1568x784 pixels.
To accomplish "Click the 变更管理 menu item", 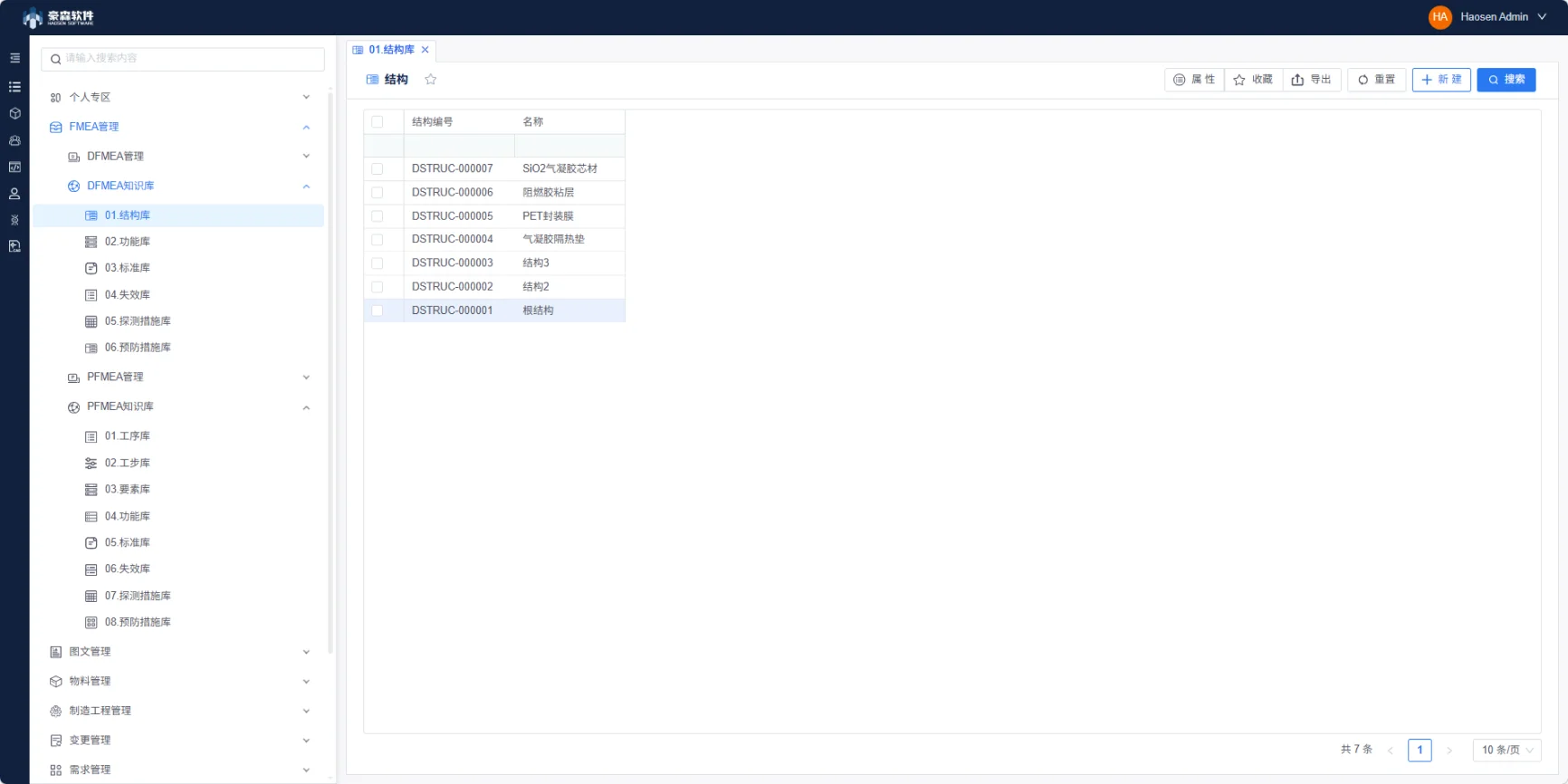I will pyautogui.click(x=178, y=741).
